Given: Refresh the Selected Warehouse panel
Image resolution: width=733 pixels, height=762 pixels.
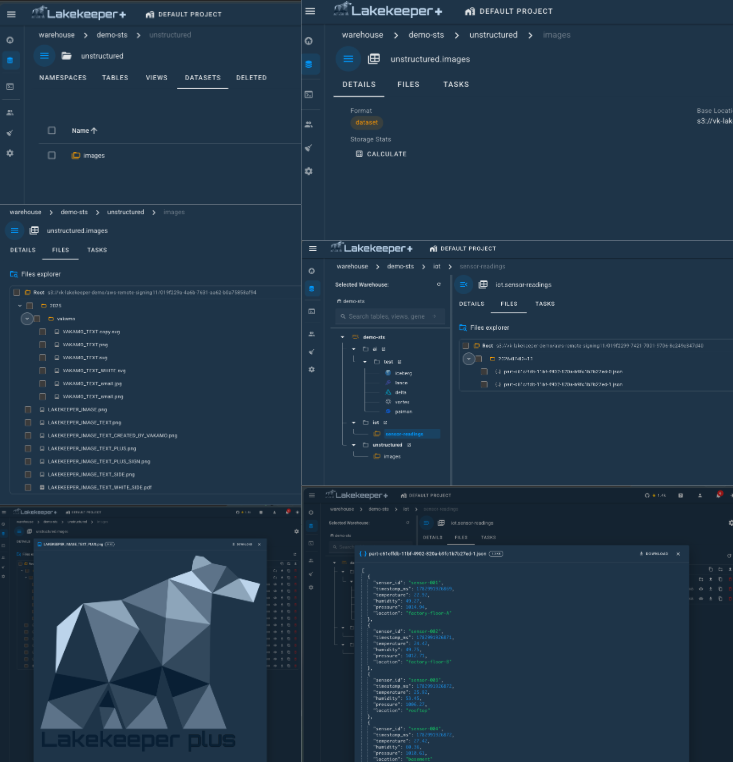Looking at the screenshot, I should pyautogui.click(x=438, y=285).
